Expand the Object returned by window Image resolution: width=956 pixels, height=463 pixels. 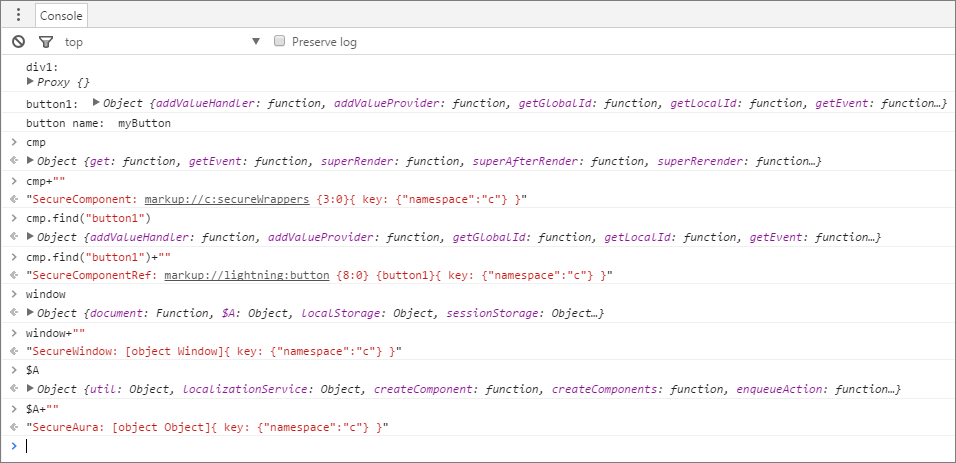point(30,313)
